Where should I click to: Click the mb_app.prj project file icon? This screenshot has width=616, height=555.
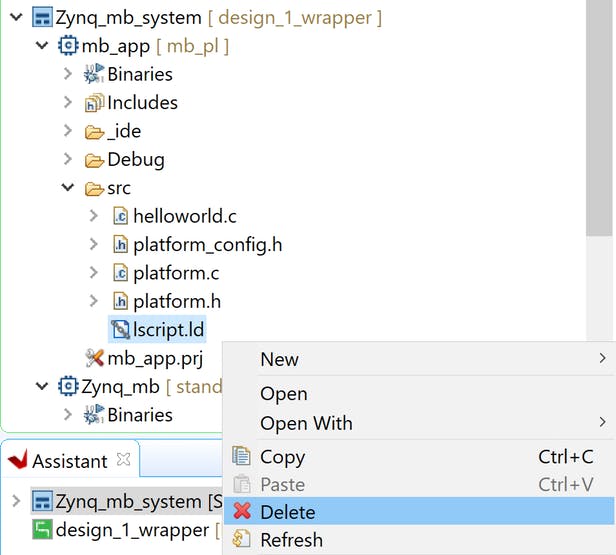[95, 358]
